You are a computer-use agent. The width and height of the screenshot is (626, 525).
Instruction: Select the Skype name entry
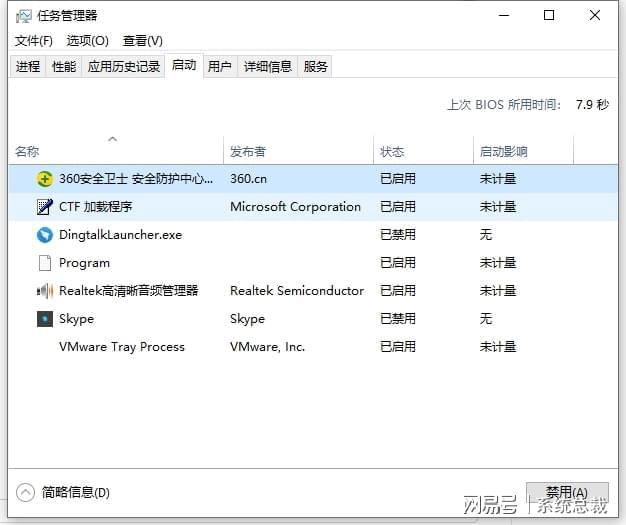point(76,319)
